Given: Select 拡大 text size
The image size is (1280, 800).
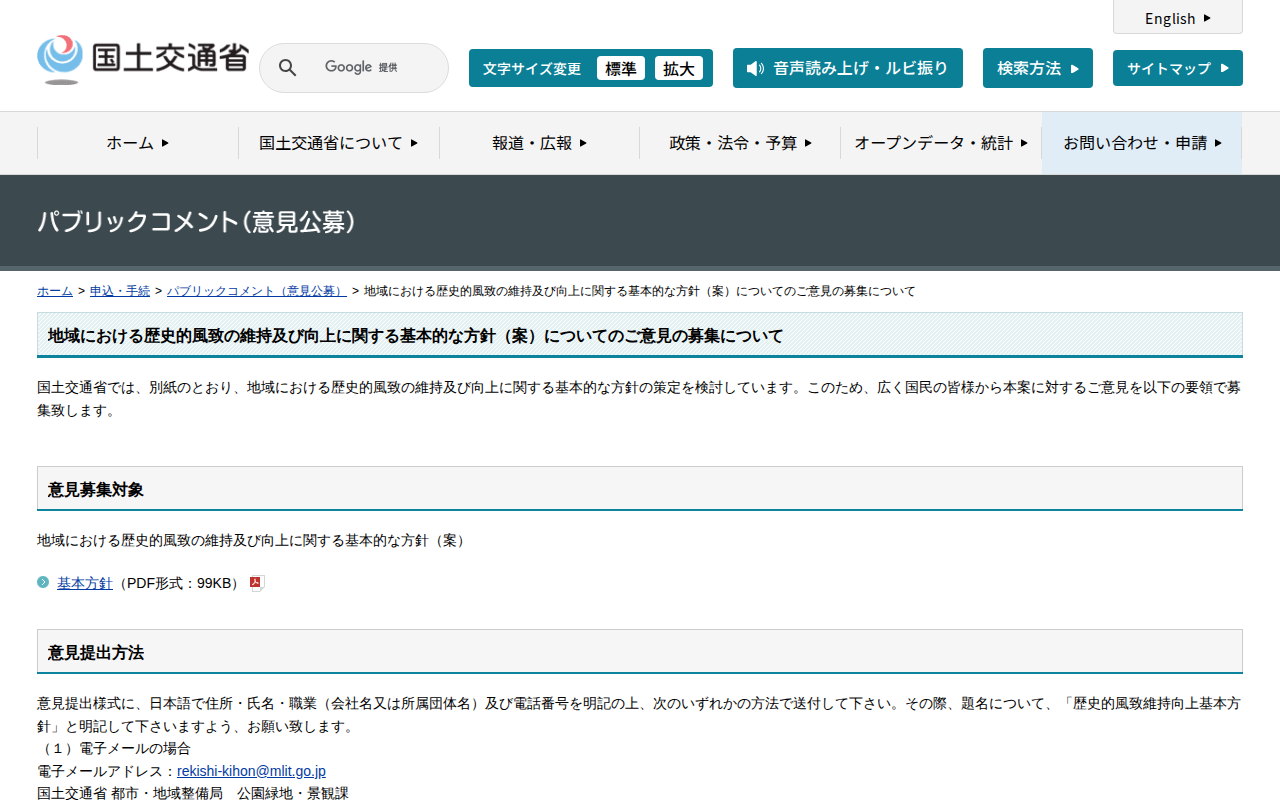Looking at the screenshot, I should click(x=678, y=68).
